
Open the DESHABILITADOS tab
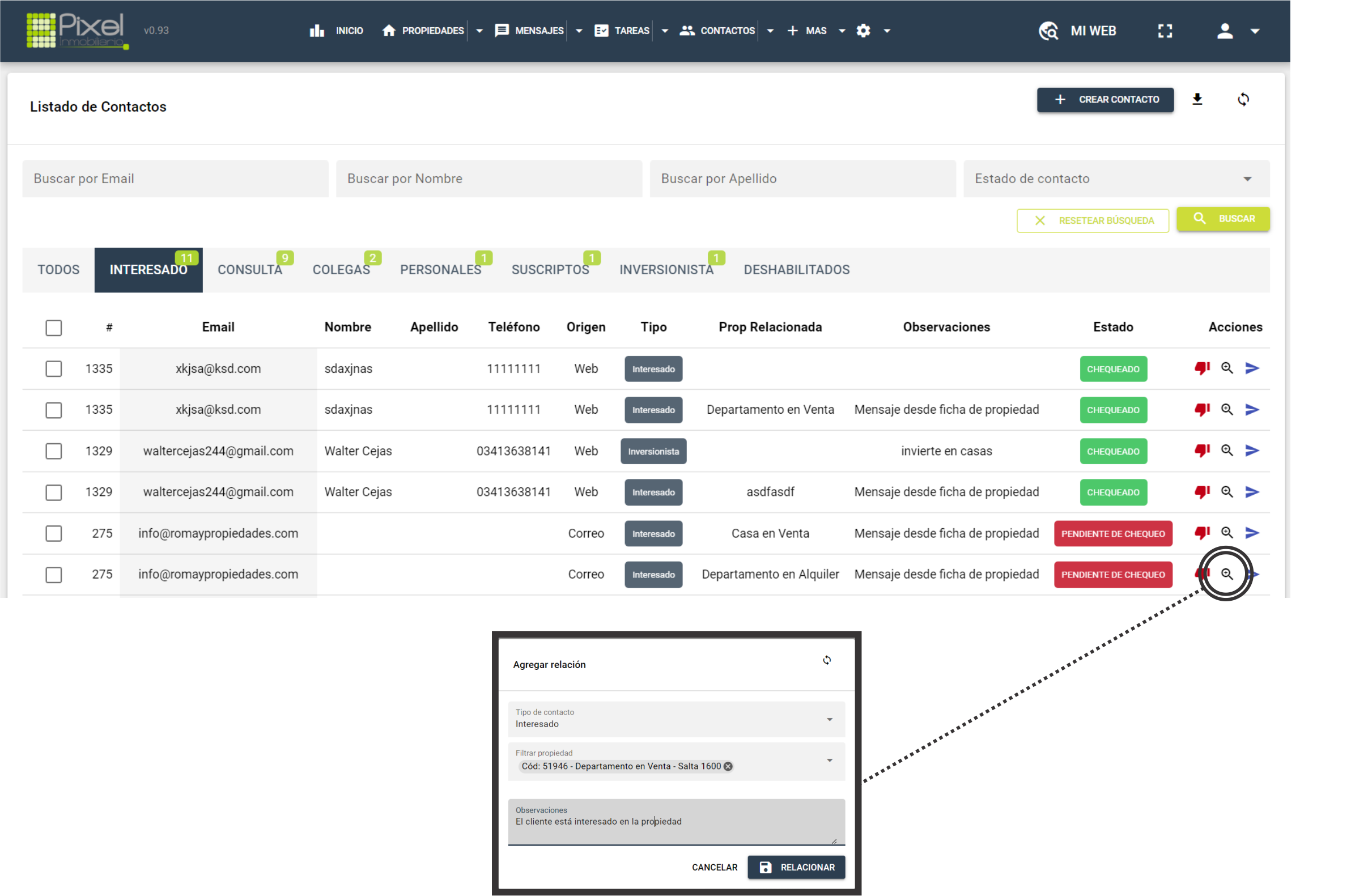point(796,270)
